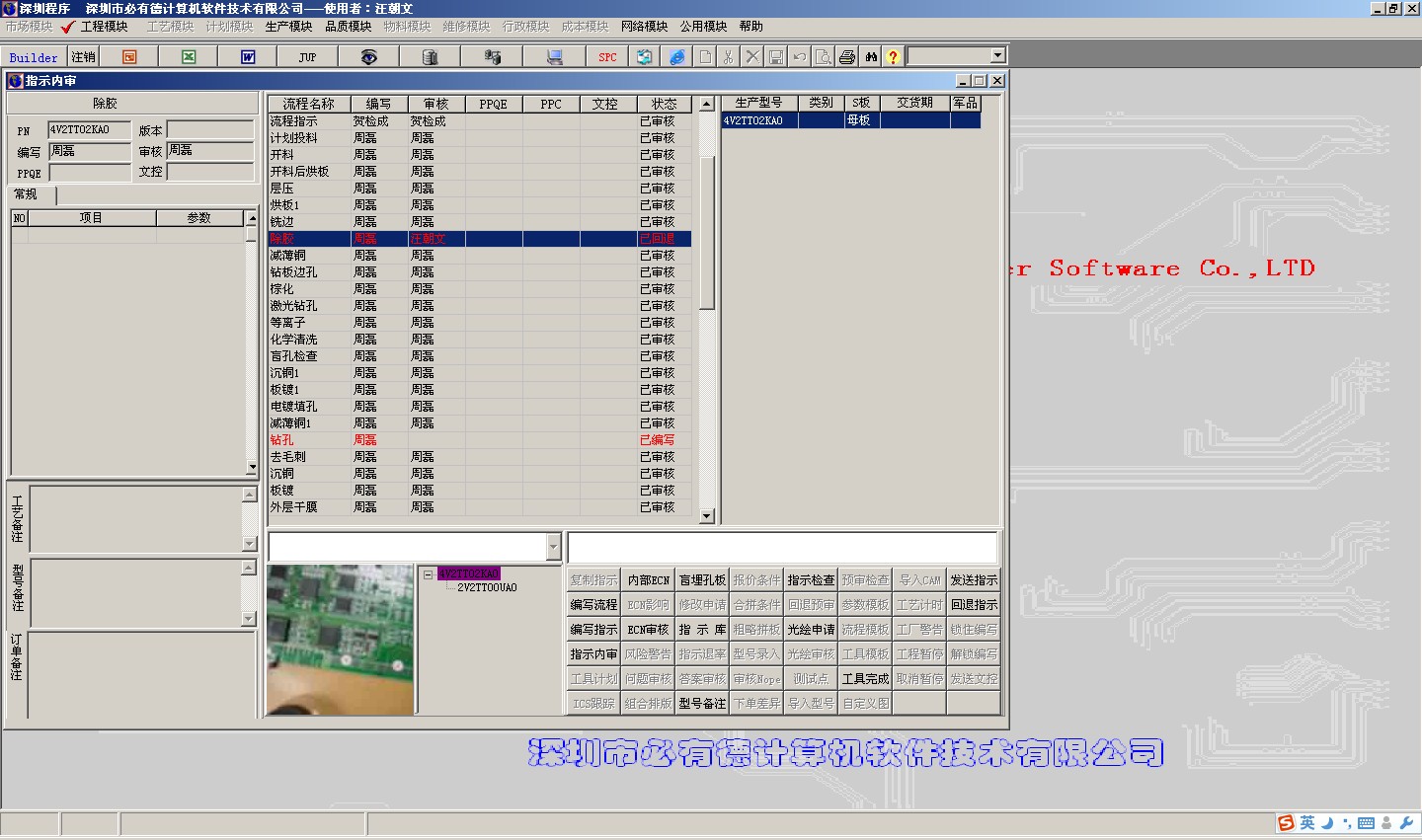Viewport: 1422px width, 840px height.
Task: Click the 工具完成 button
Action: 865,679
